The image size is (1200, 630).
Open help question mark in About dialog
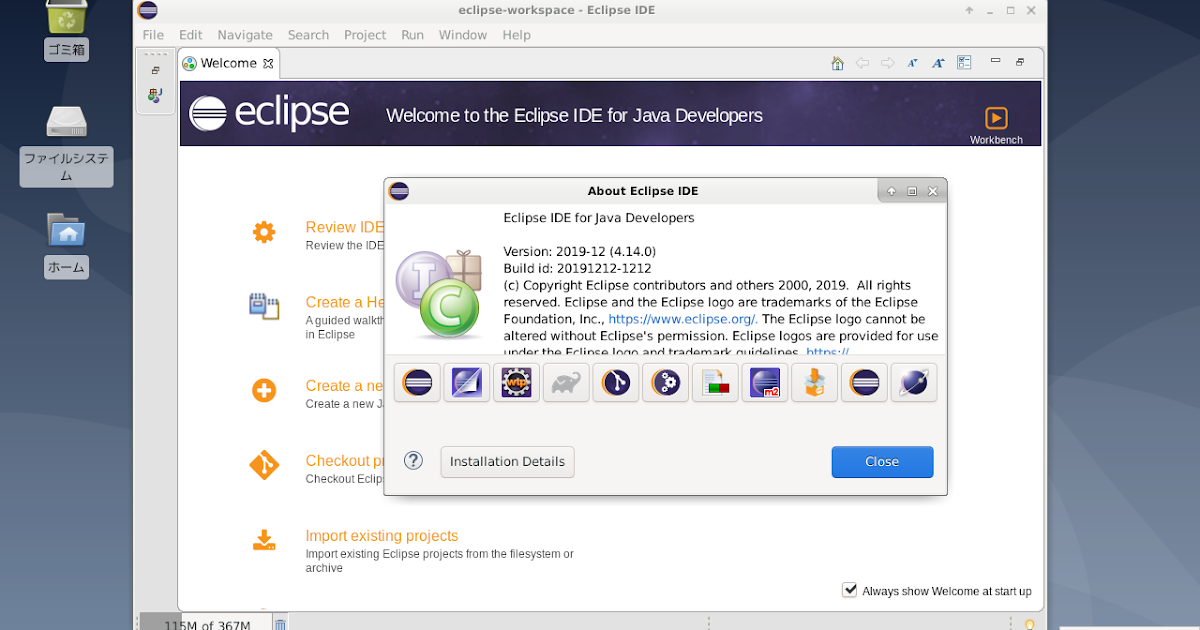tap(413, 461)
